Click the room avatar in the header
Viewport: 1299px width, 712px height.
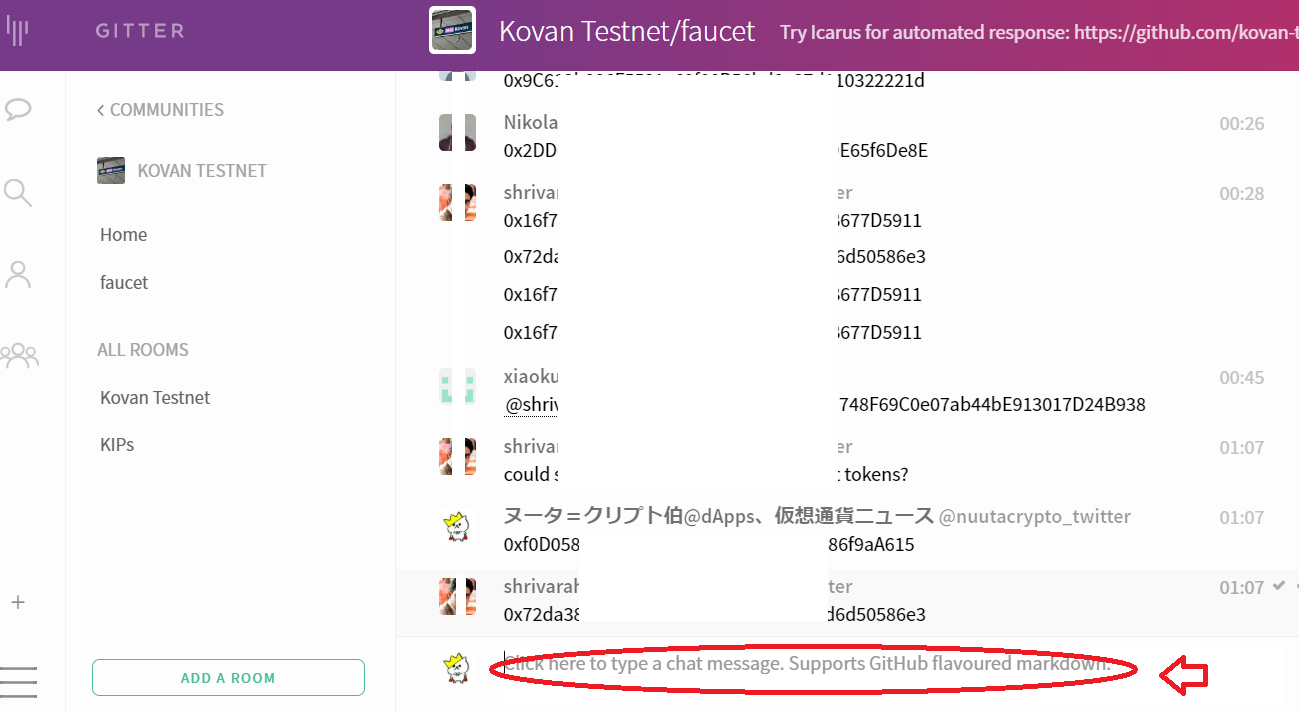click(452, 30)
